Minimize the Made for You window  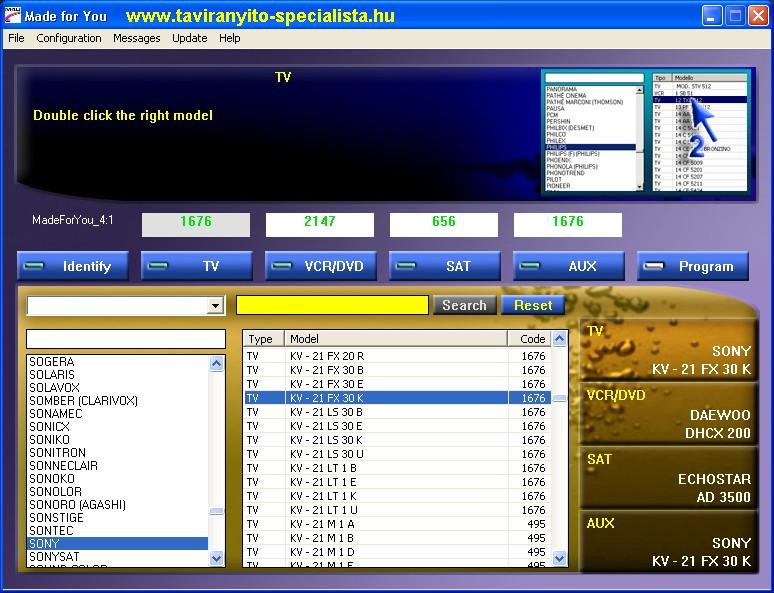(x=711, y=16)
